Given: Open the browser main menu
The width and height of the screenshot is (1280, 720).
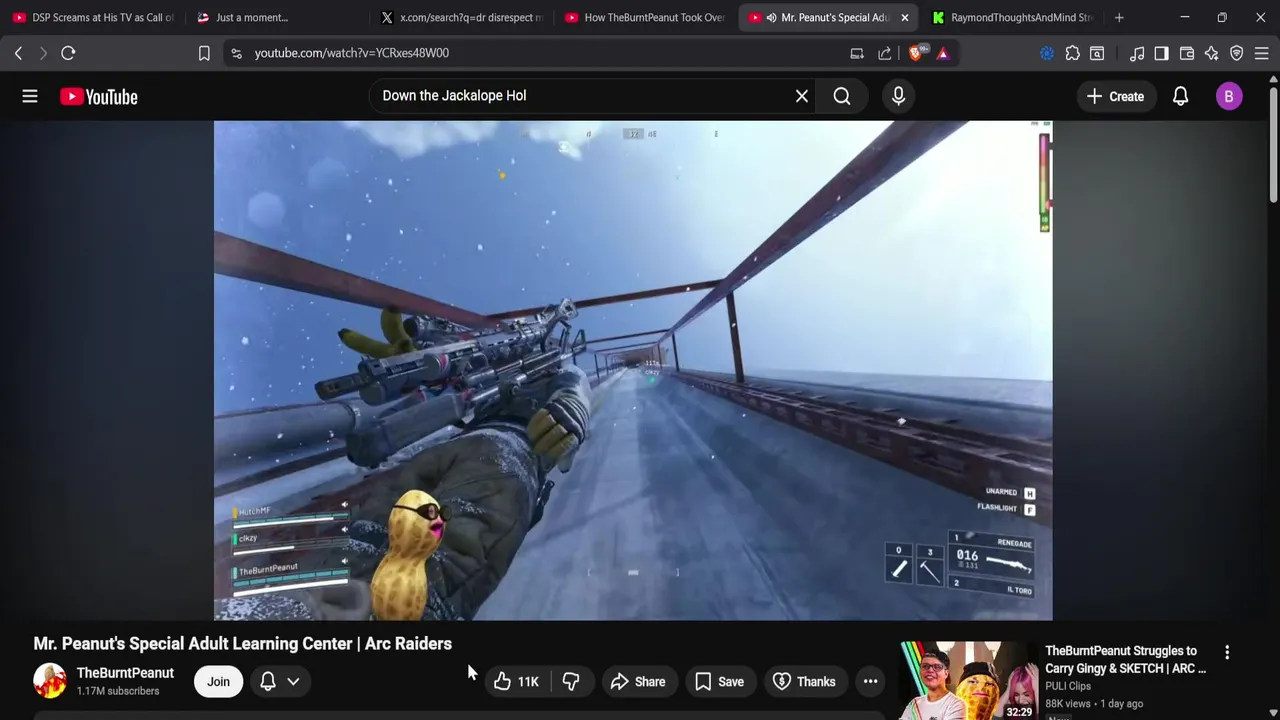Looking at the screenshot, I should [x=1261, y=53].
